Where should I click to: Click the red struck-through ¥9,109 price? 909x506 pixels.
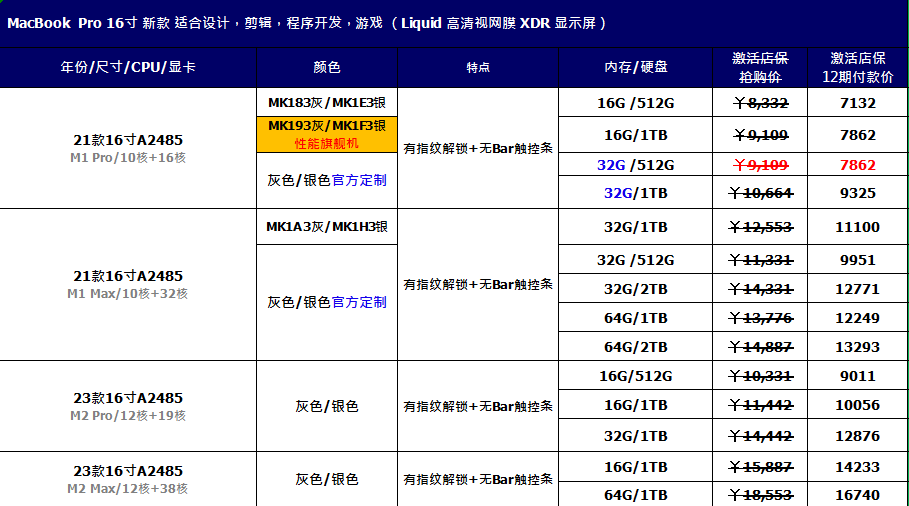pos(760,165)
